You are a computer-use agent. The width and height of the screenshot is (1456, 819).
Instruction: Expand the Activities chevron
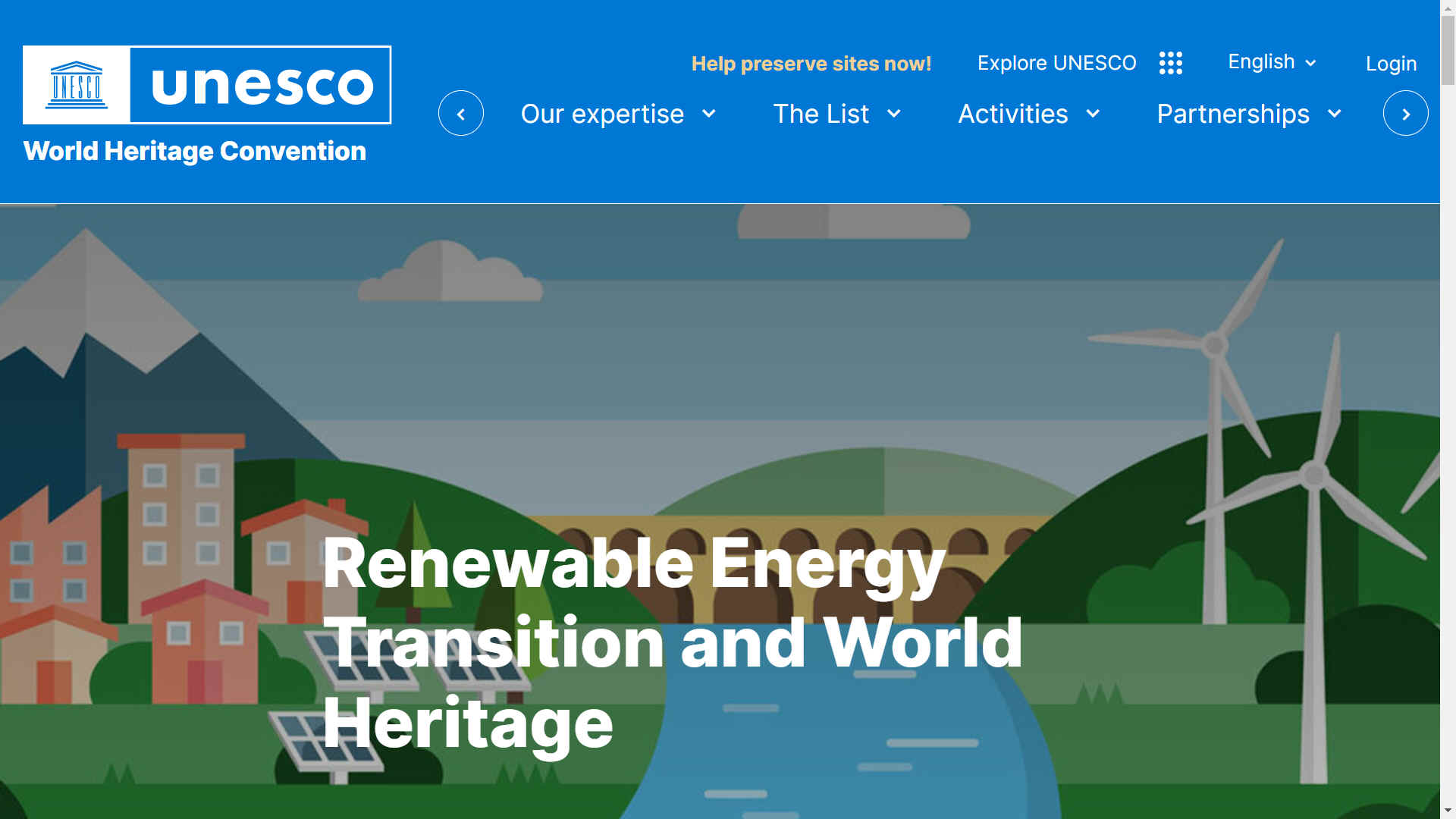[x=1093, y=114]
